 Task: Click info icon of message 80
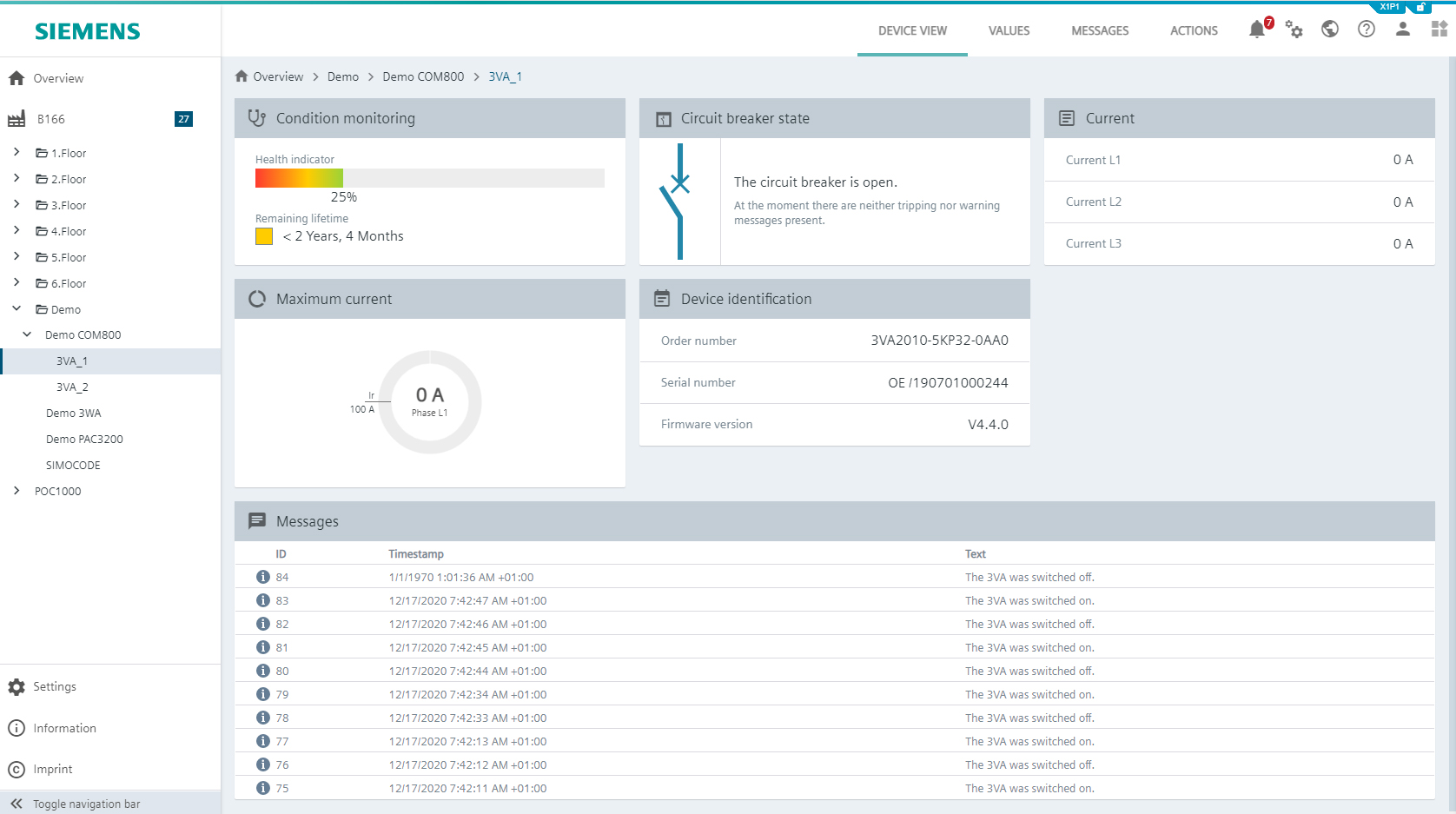(263, 671)
